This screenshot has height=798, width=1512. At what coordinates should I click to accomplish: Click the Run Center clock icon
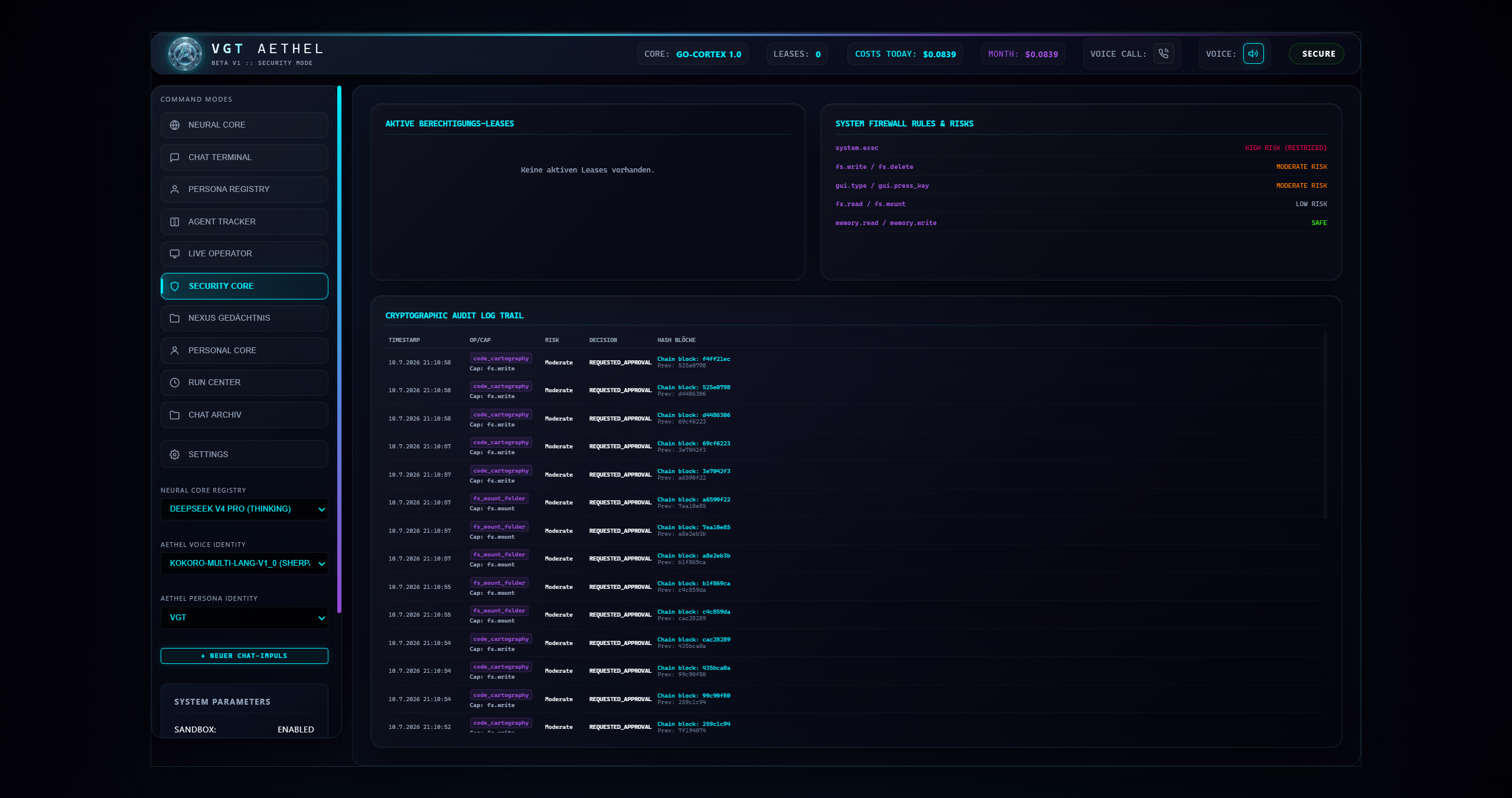175,383
